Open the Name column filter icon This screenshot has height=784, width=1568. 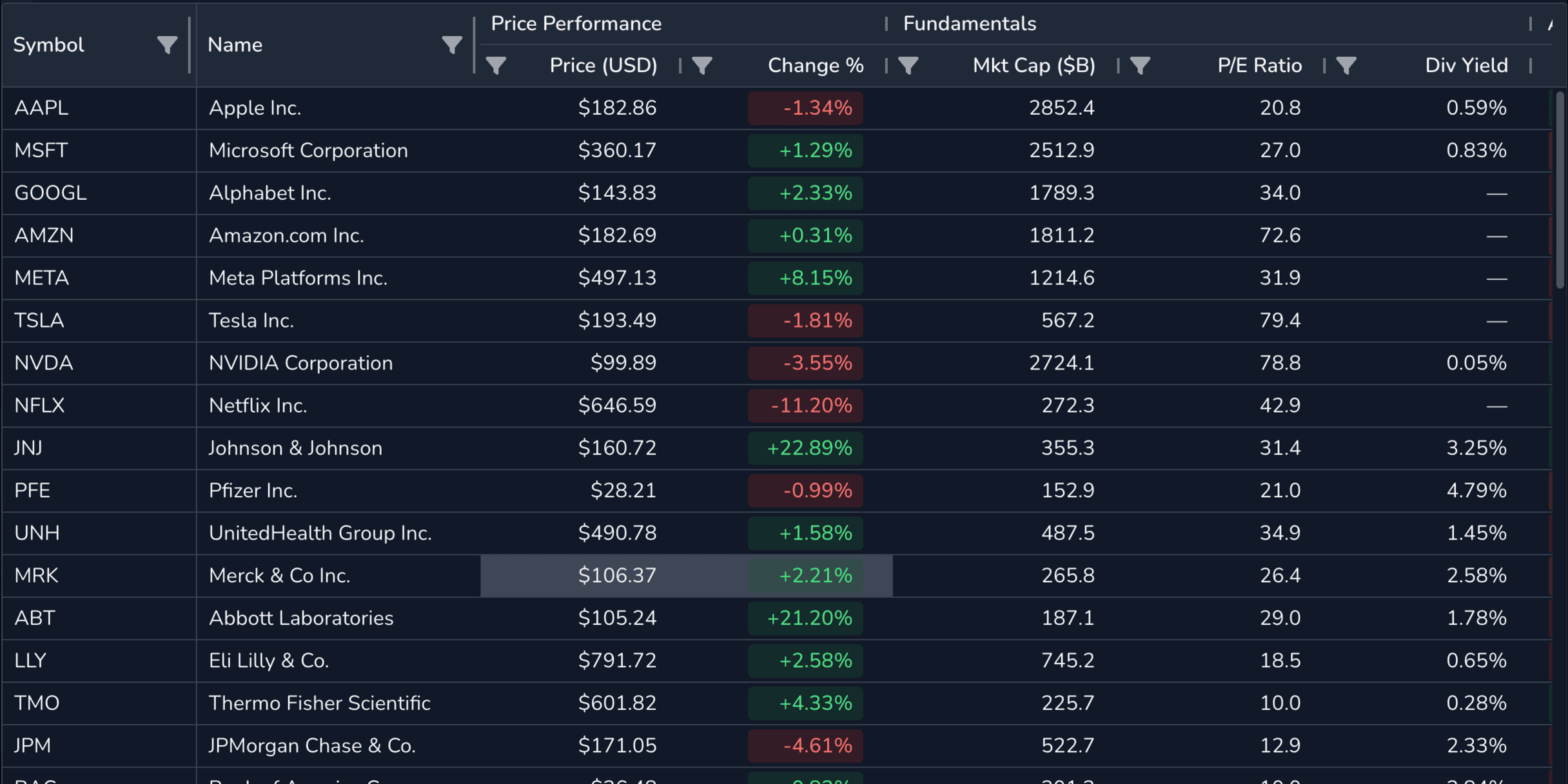click(x=451, y=44)
